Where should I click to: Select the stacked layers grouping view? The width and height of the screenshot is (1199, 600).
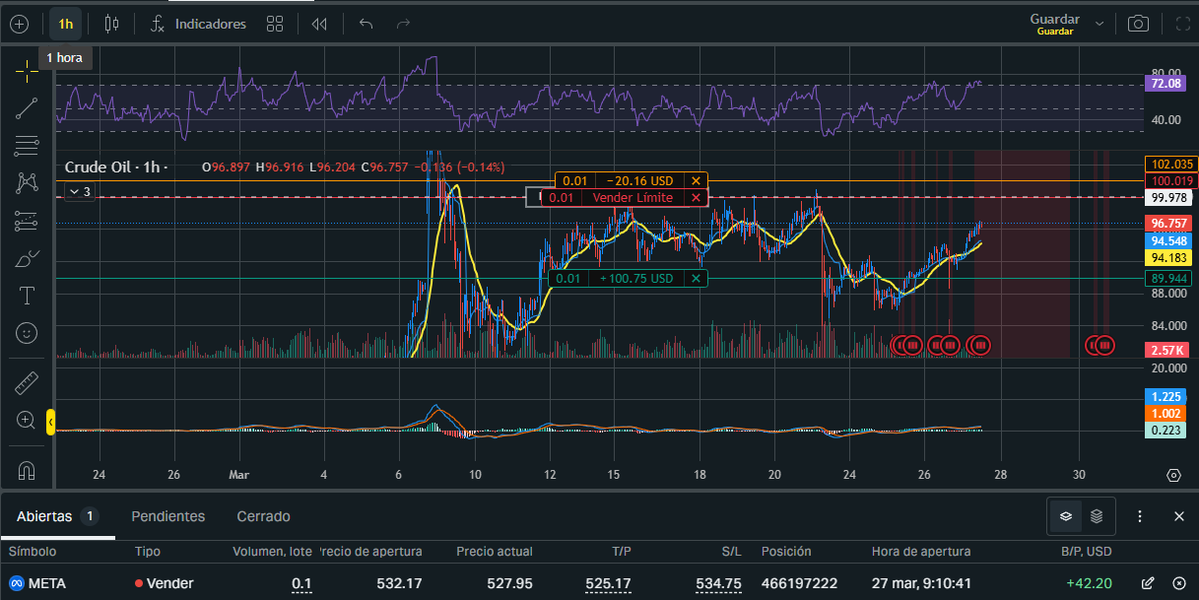click(x=1097, y=517)
